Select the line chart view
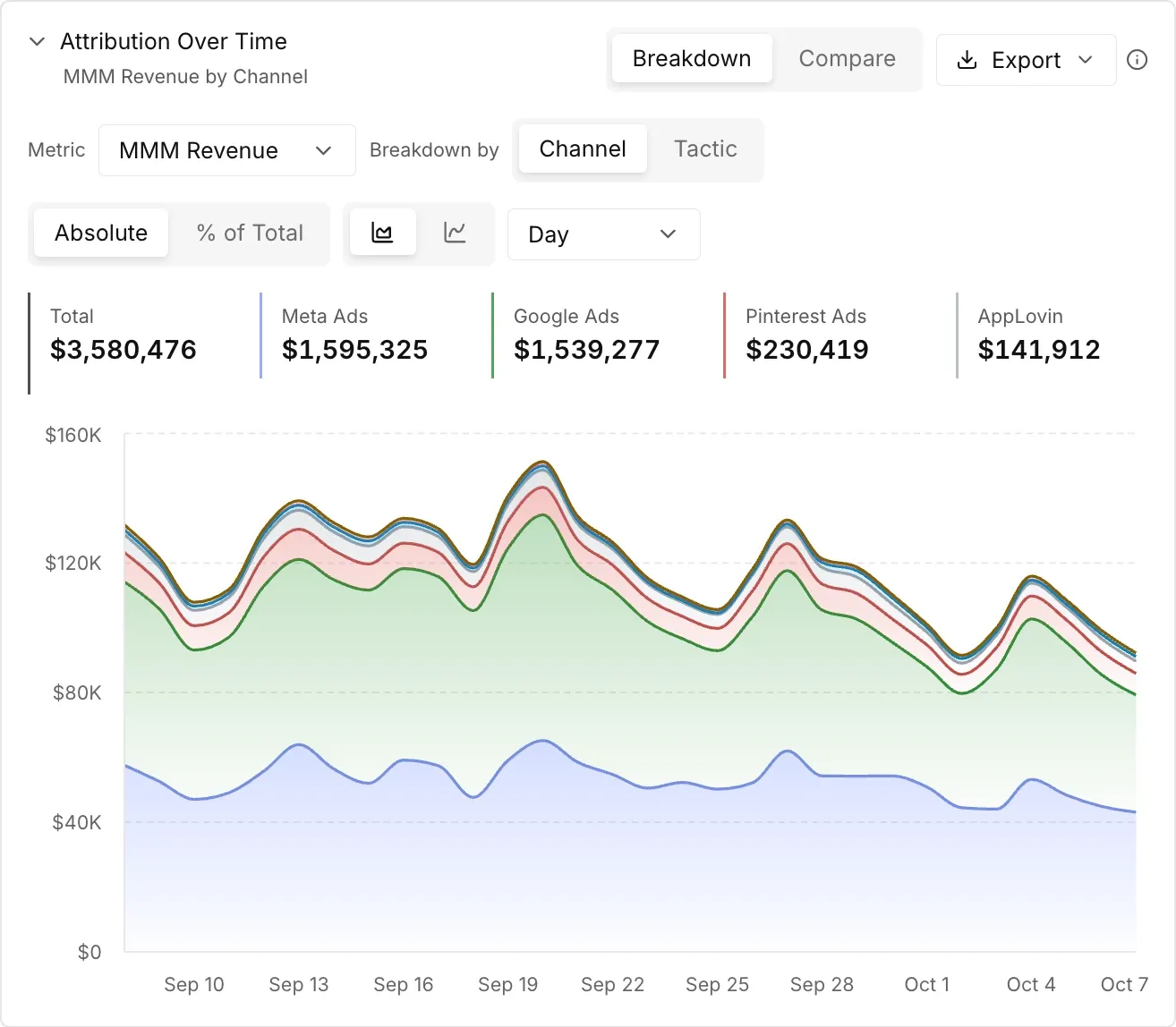 click(x=455, y=233)
